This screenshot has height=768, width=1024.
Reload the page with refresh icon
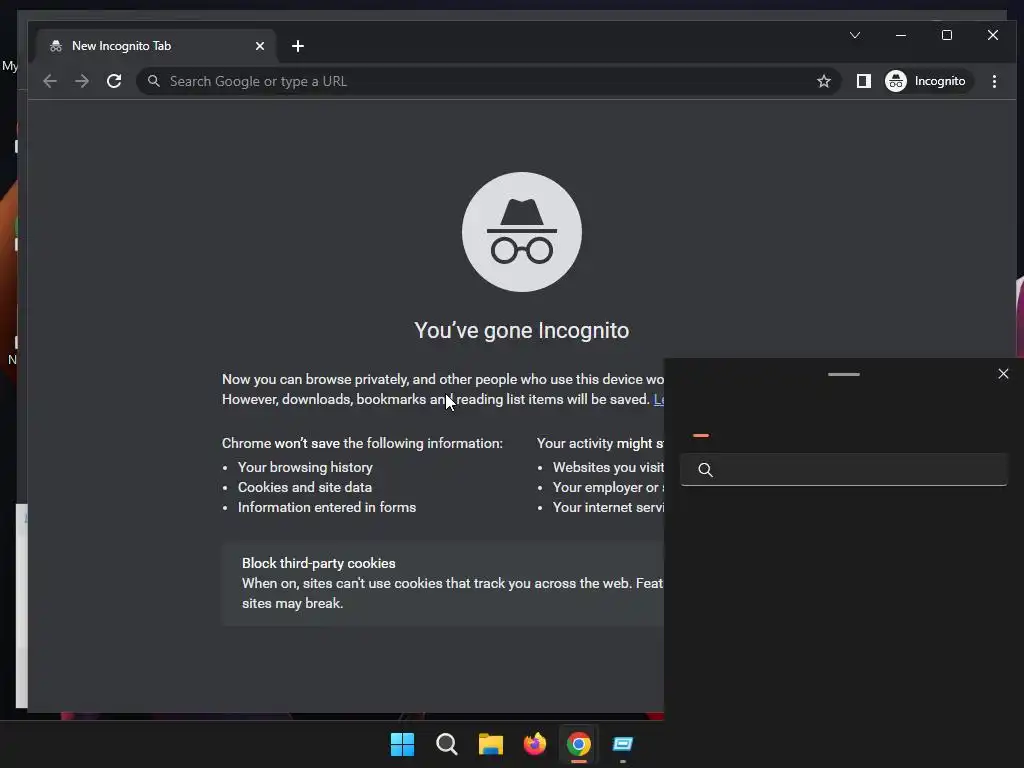[114, 81]
